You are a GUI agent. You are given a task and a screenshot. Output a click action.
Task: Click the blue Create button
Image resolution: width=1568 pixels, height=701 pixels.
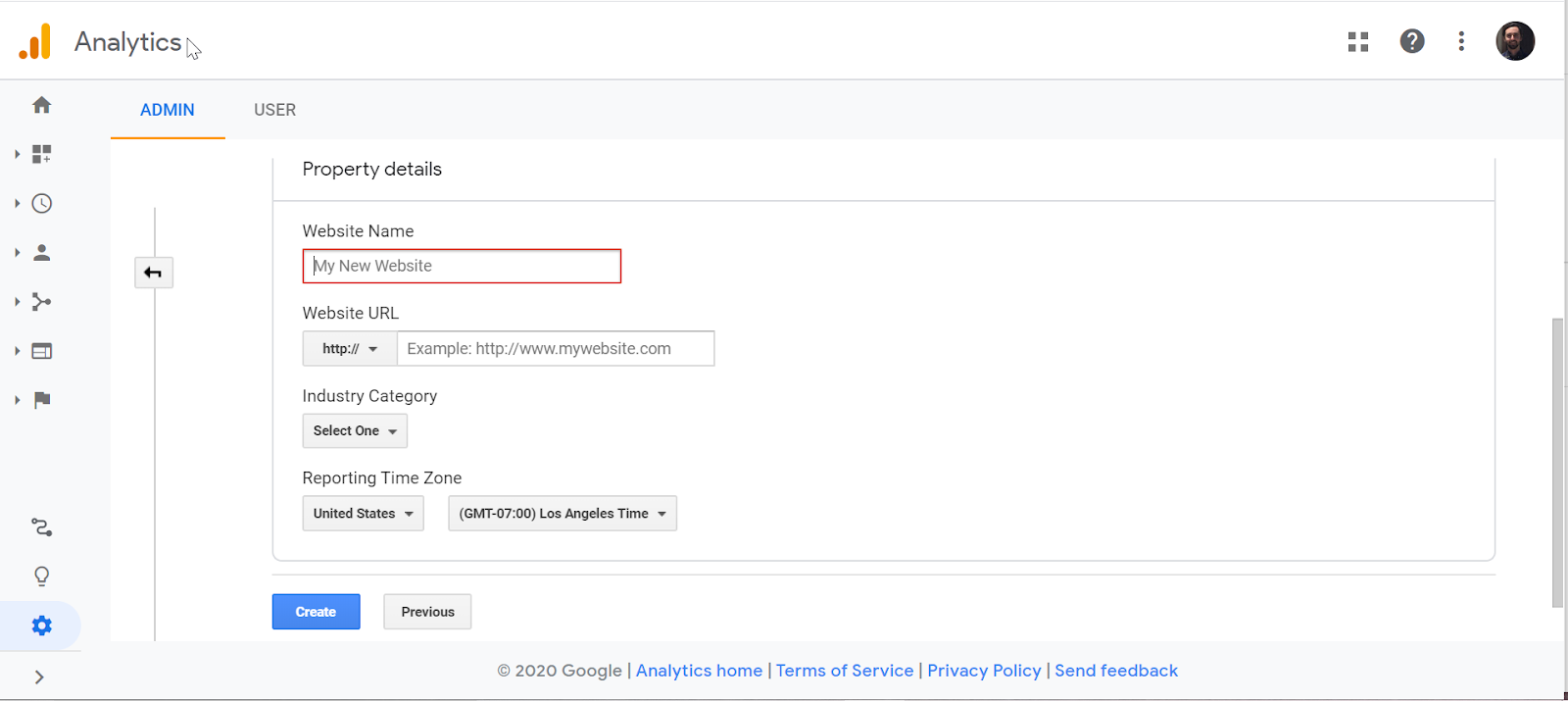click(316, 612)
